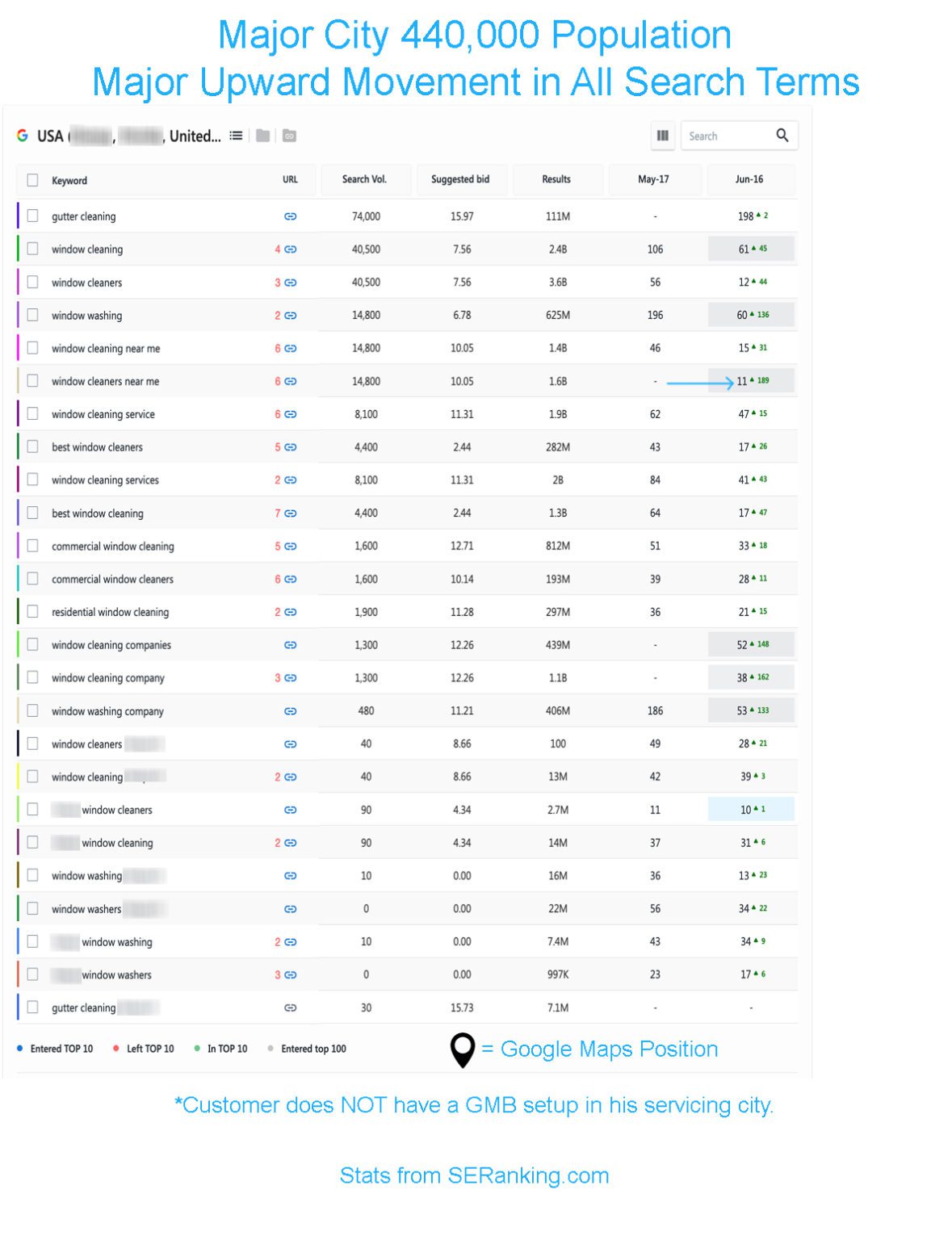This screenshot has height=1240, width=952.
Task: Click the list view icon beside the location
Action: click(x=236, y=136)
